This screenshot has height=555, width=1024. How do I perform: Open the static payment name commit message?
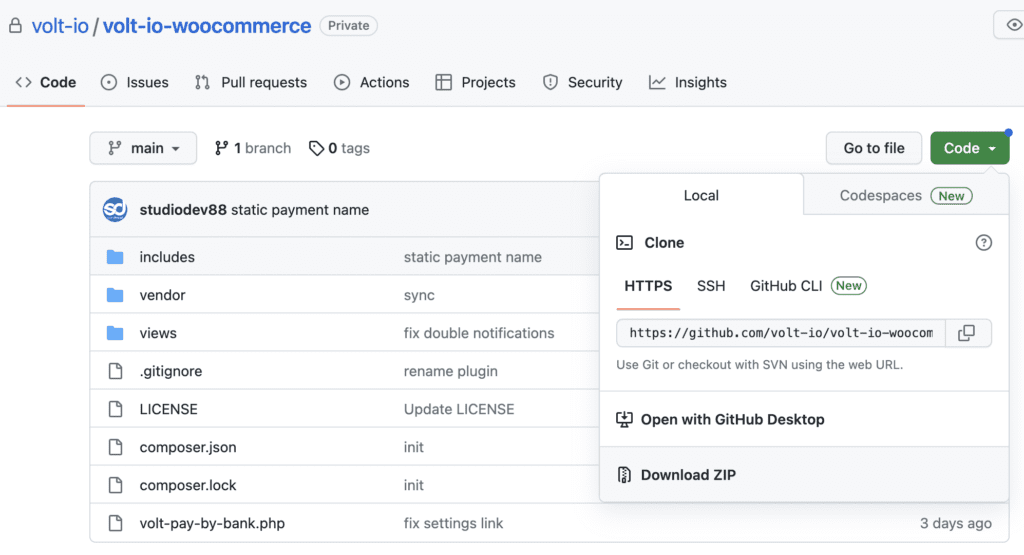(x=300, y=210)
